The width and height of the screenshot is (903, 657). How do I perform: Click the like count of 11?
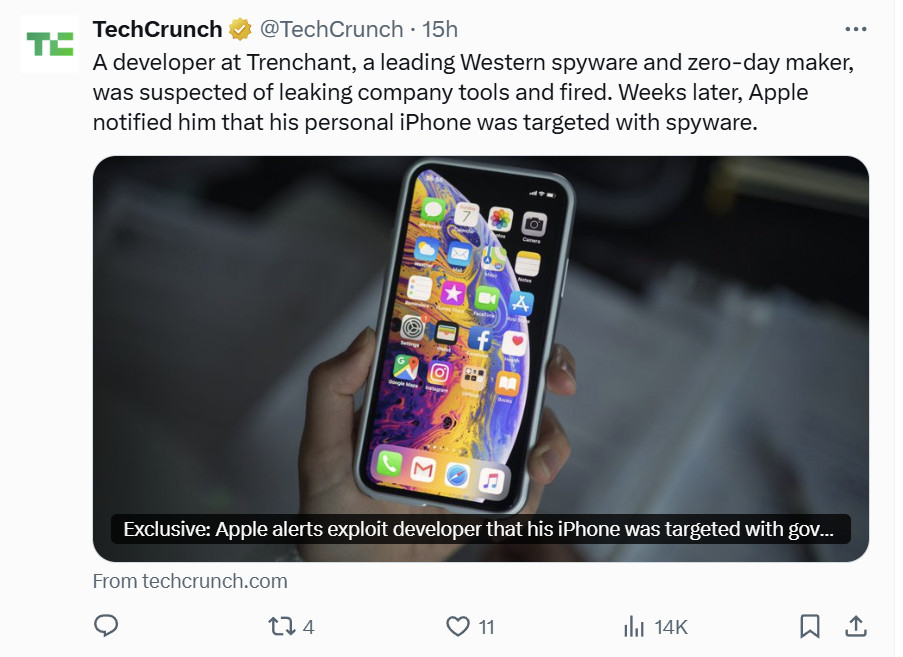point(487,627)
